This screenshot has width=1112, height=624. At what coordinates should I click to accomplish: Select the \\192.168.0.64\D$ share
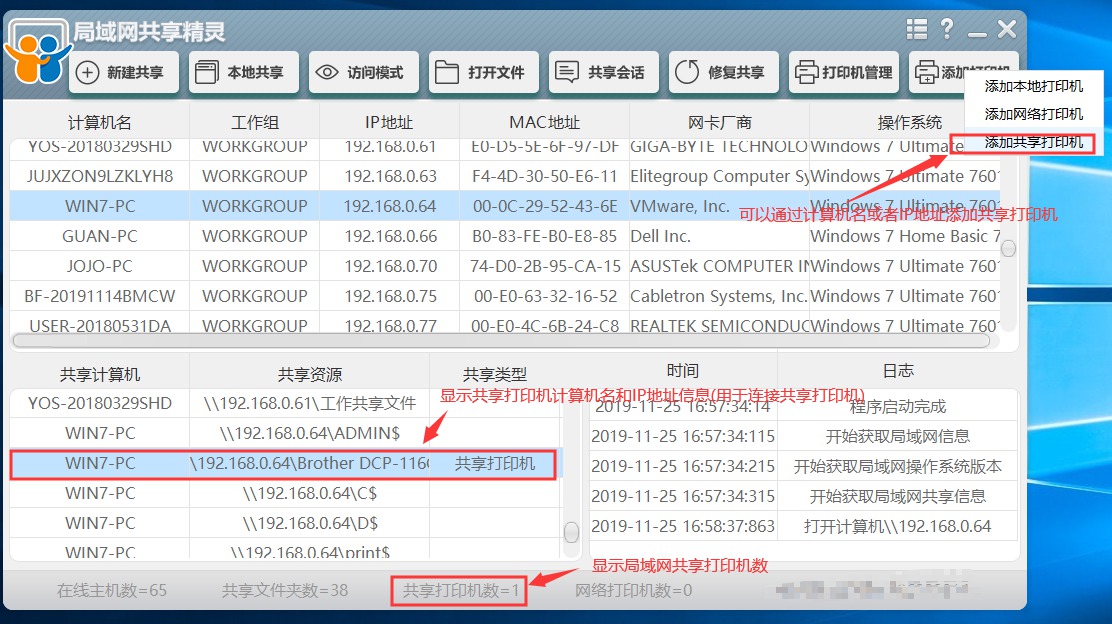(310, 523)
